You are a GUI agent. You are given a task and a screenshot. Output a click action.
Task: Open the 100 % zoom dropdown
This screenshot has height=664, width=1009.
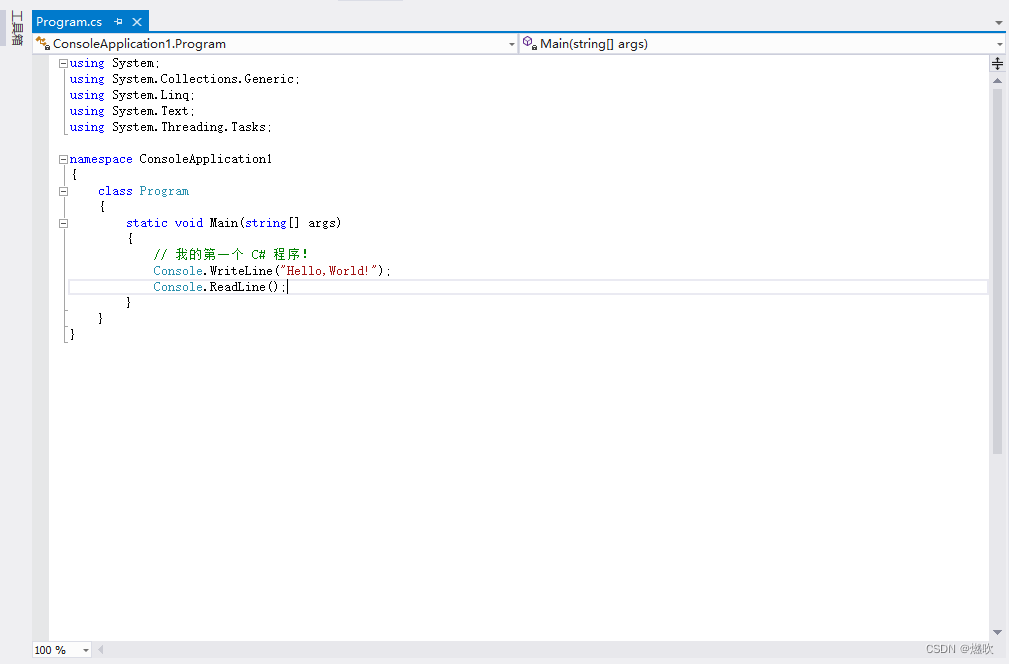click(x=86, y=650)
